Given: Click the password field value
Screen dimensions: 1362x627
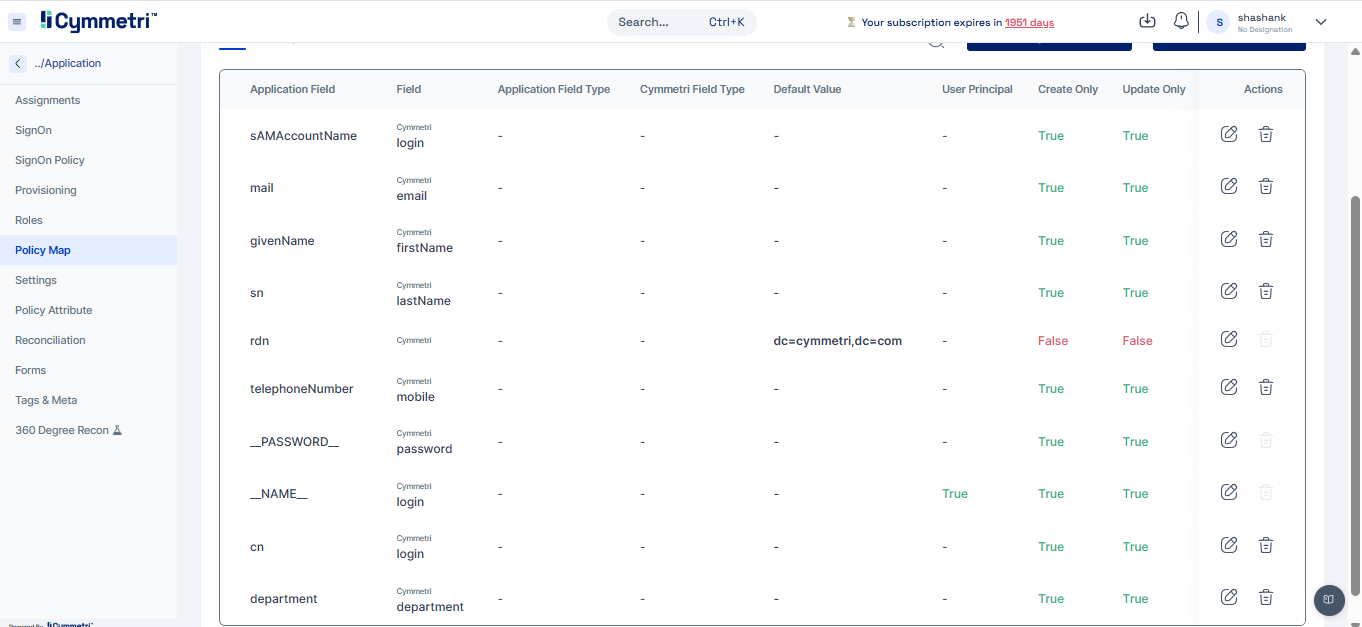Looking at the screenshot, I should (424, 449).
